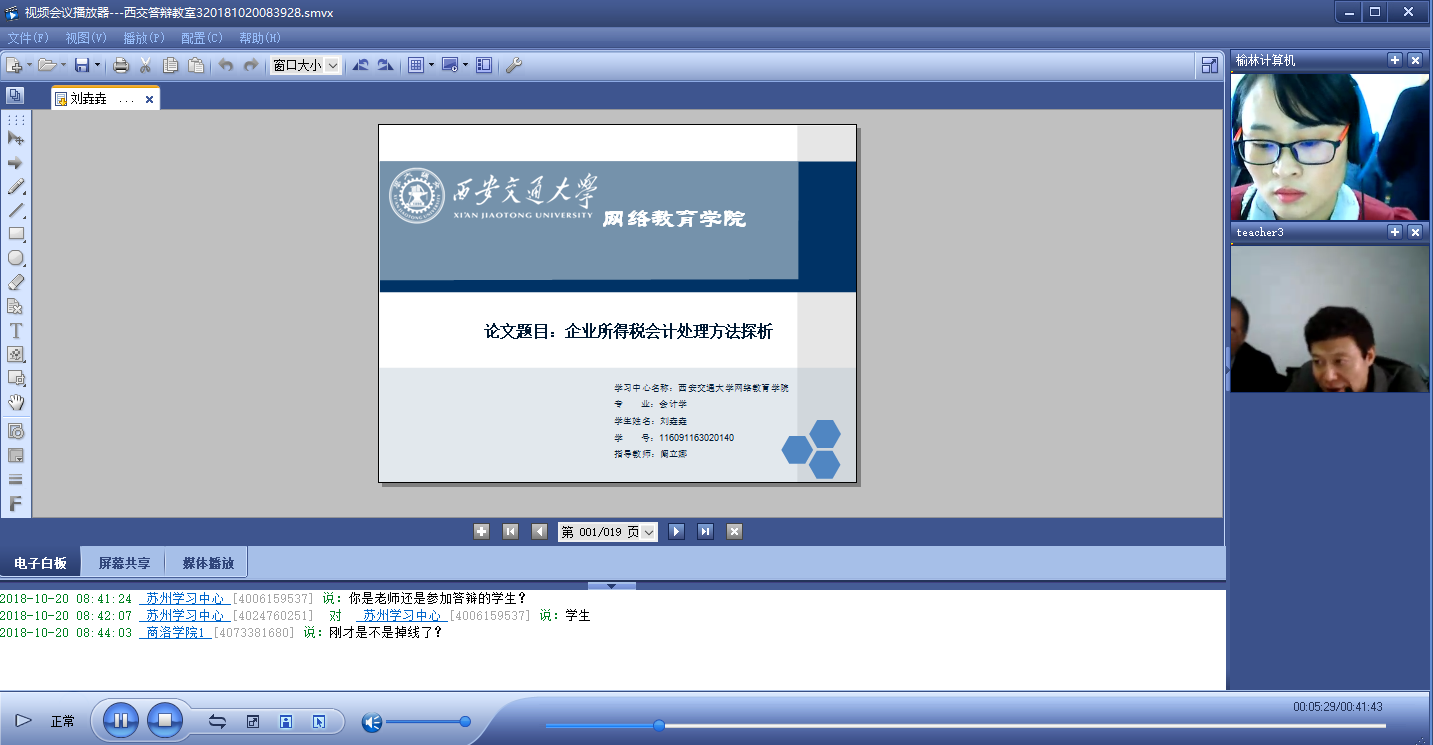1433x745 pixels.
Task: Open dropdown arrow next to save icon
Action: pyautogui.click(x=97, y=65)
